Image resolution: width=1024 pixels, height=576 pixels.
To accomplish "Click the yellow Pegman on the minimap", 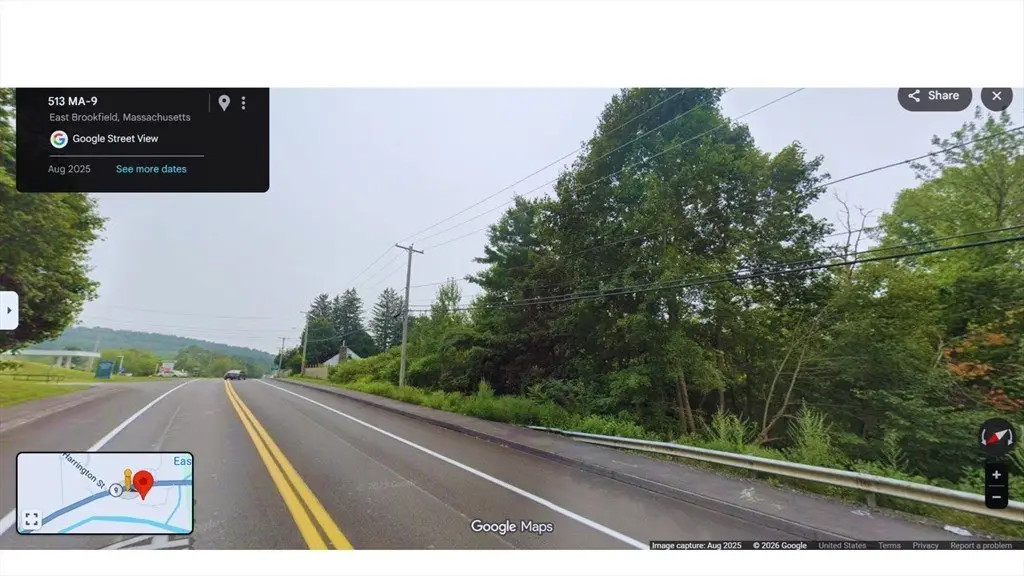I will [128, 480].
